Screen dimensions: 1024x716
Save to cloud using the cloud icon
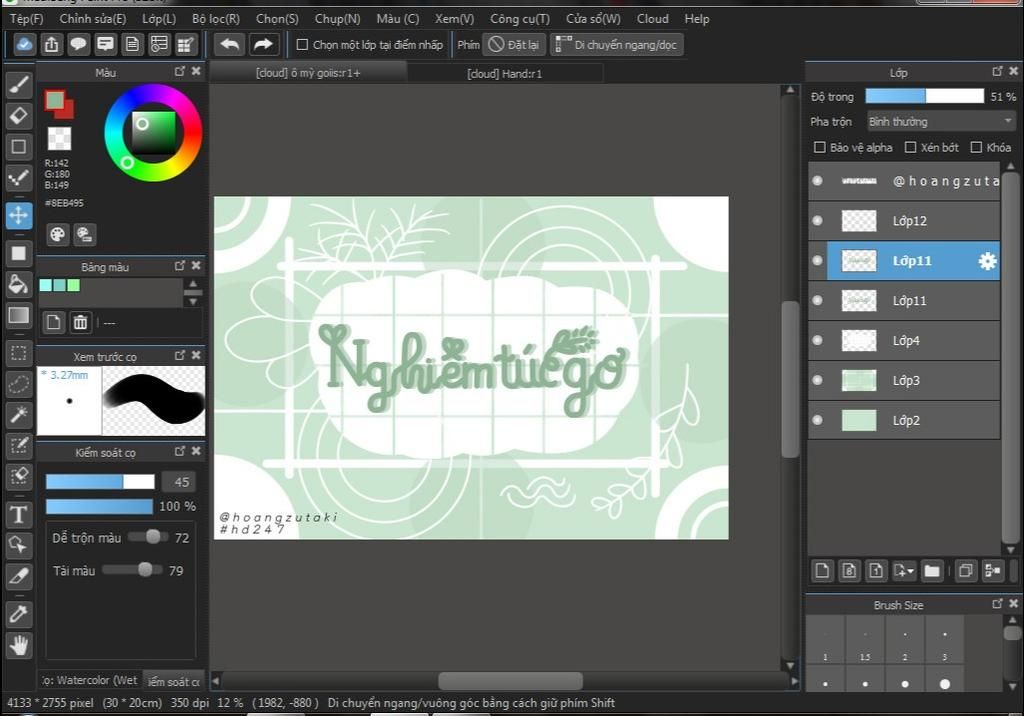[24, 44]
